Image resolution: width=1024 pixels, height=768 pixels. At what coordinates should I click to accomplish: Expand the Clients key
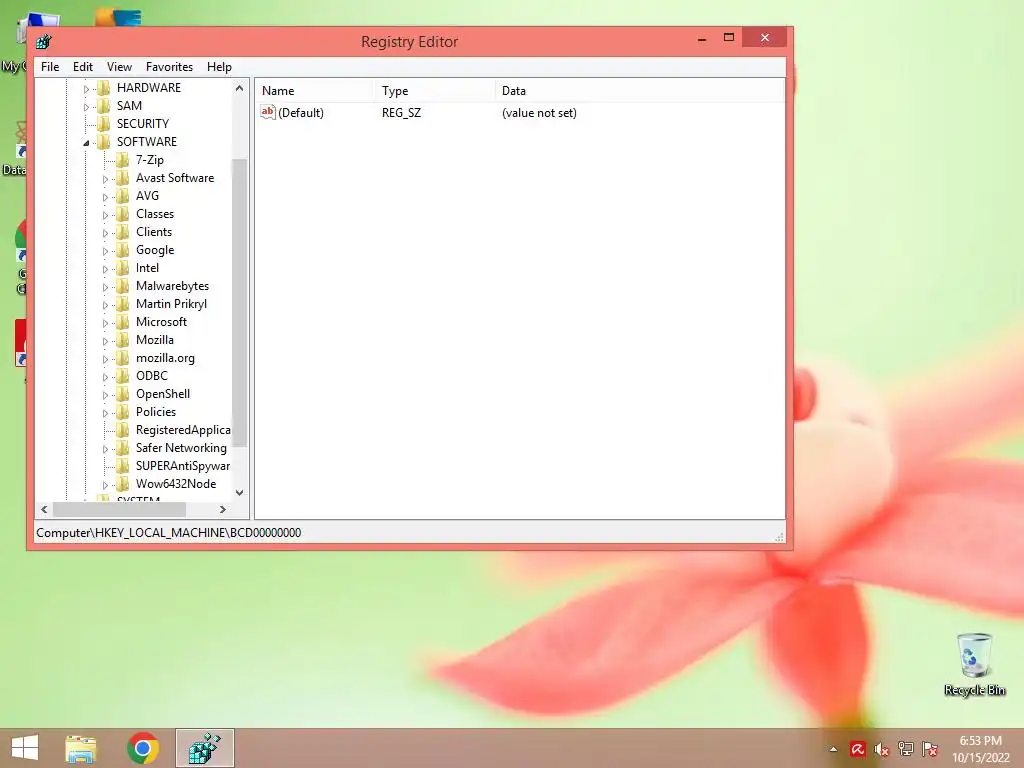[105, 233]
